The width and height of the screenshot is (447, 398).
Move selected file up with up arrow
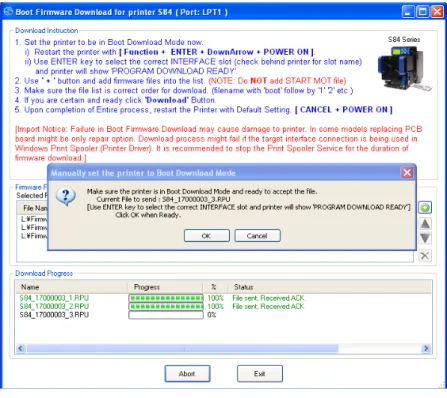pyautogui.click(x=425, y=223)
